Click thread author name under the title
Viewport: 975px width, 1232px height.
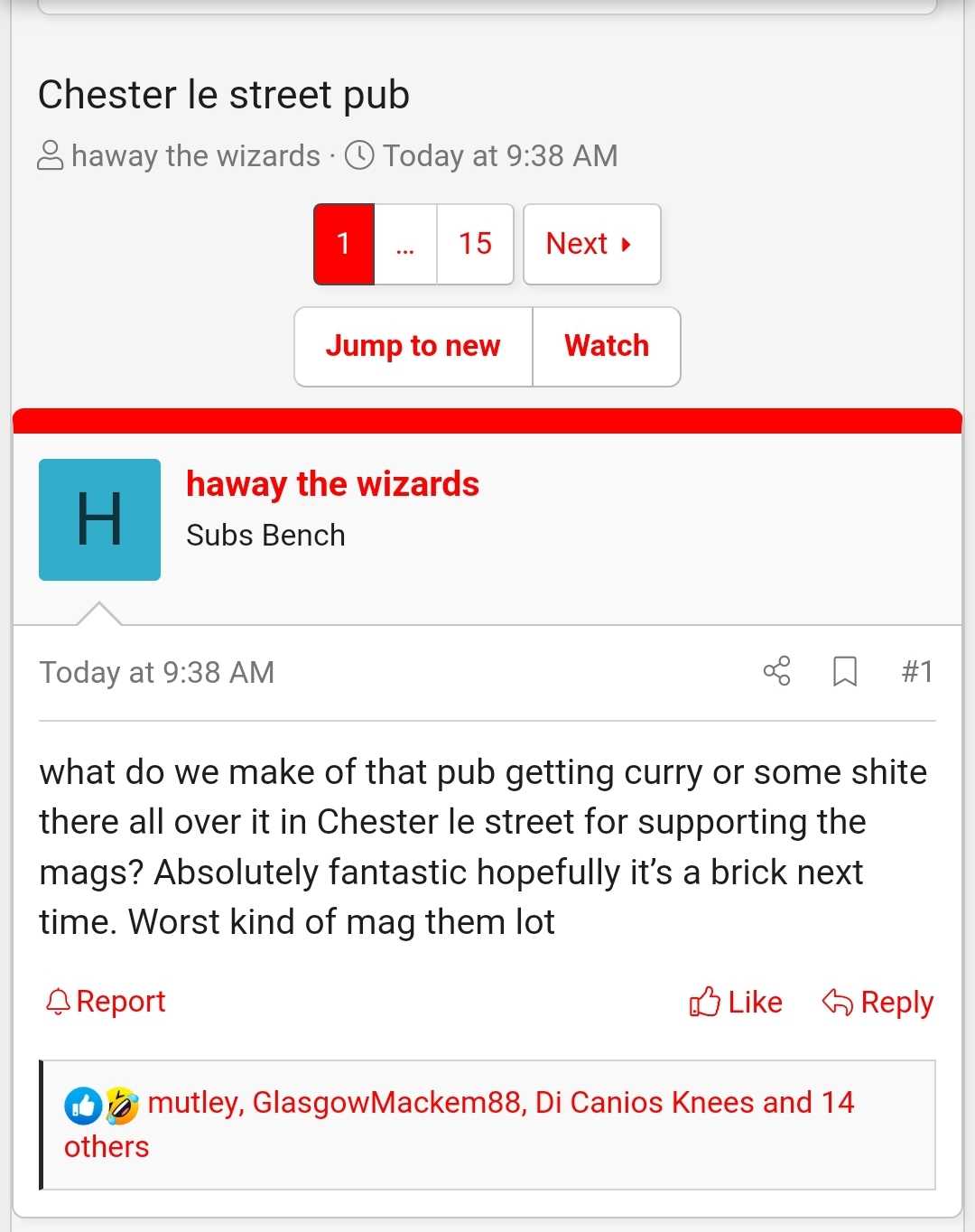click(x=196, y=155)
